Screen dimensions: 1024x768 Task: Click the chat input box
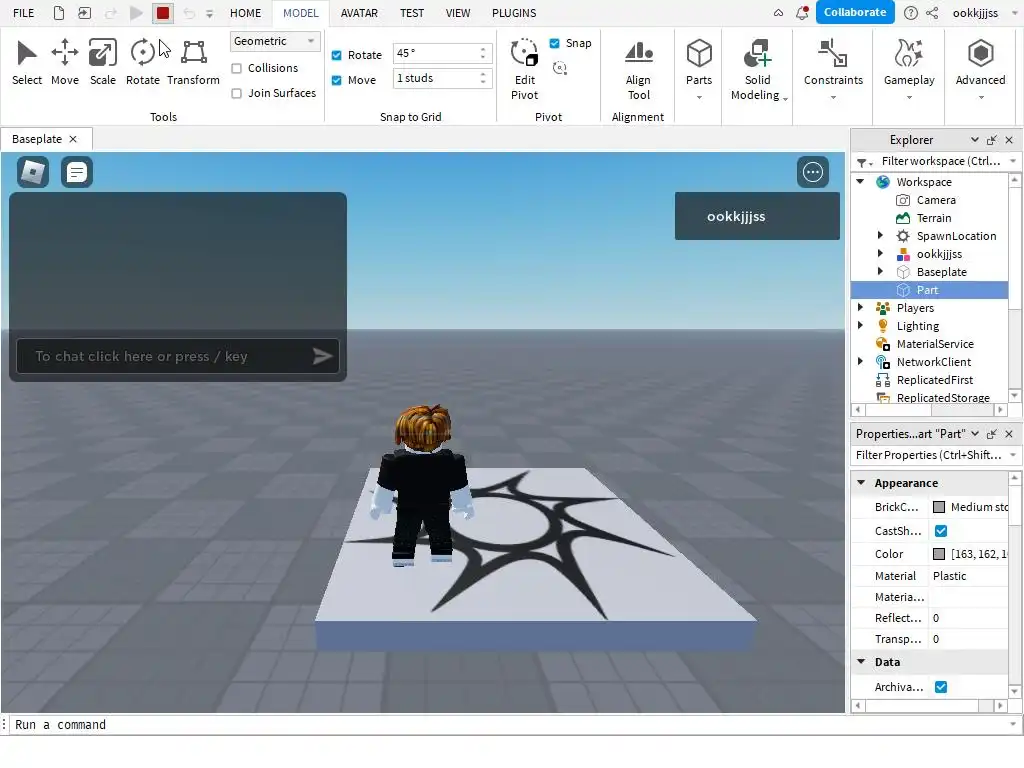[x=178, y=356]
